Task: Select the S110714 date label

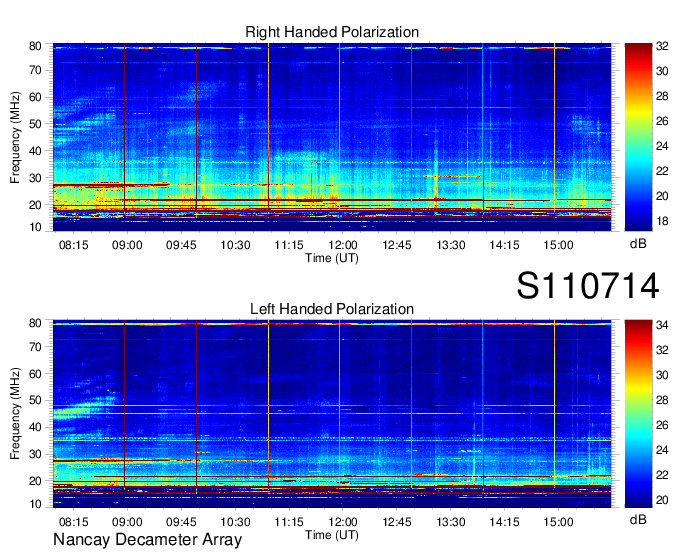Action: point(588,286)
